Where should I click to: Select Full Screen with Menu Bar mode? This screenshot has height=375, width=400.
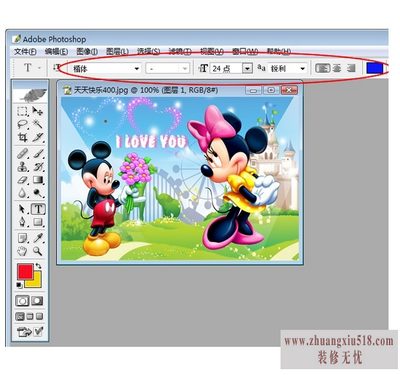click(30, 316)
